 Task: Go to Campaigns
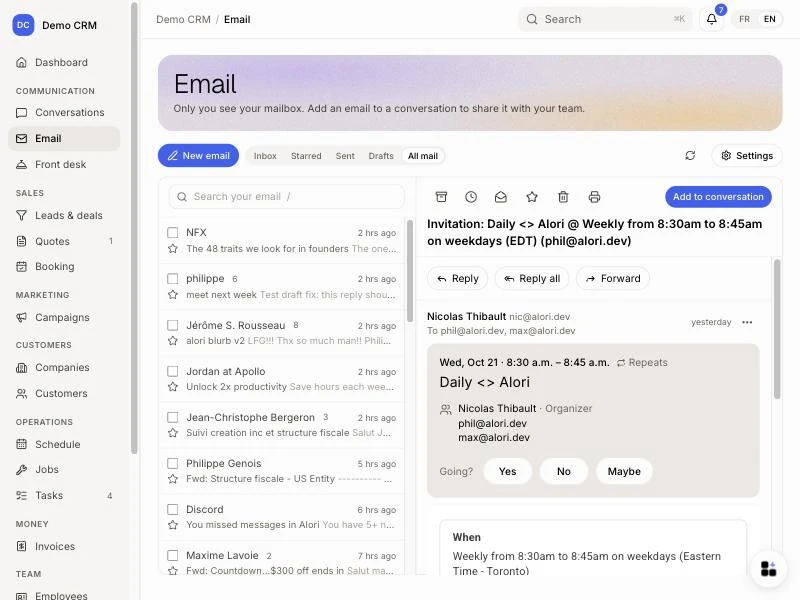[x=64, y=317]
